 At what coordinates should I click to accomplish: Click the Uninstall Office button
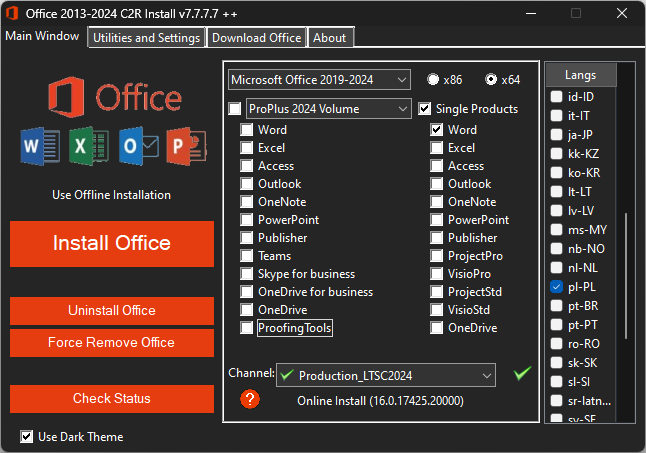112,311
